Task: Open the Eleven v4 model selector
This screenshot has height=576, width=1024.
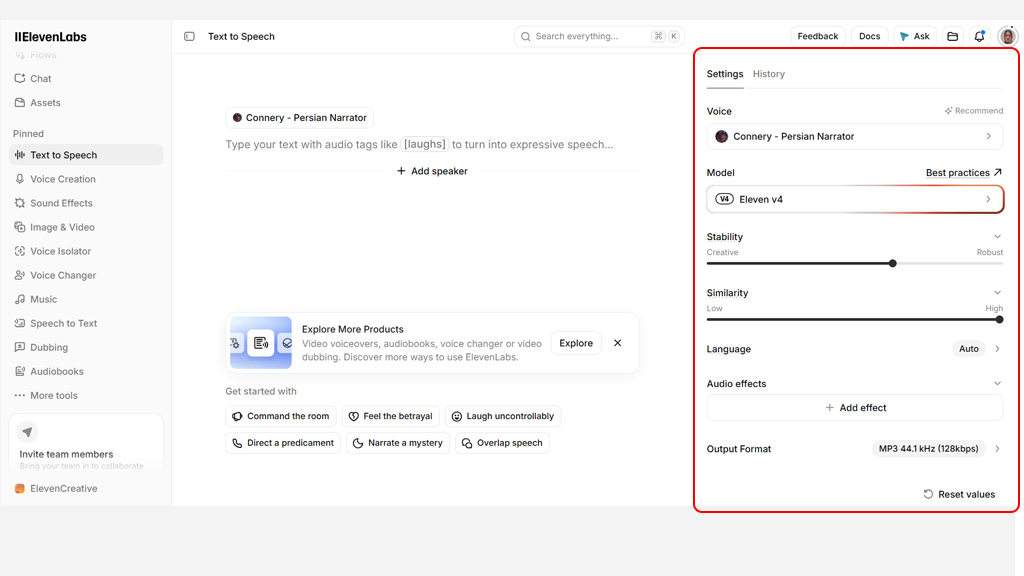Action: pos(854,199)
